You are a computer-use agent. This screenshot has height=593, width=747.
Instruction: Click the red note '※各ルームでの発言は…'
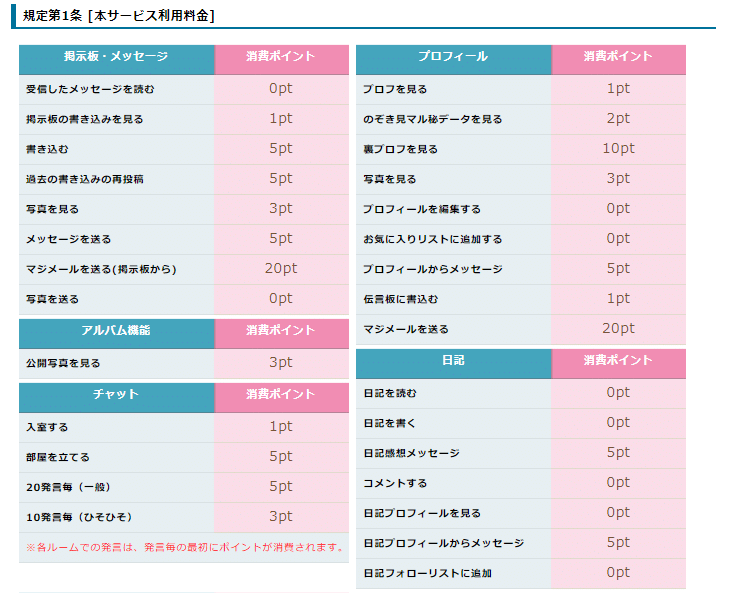185,547
